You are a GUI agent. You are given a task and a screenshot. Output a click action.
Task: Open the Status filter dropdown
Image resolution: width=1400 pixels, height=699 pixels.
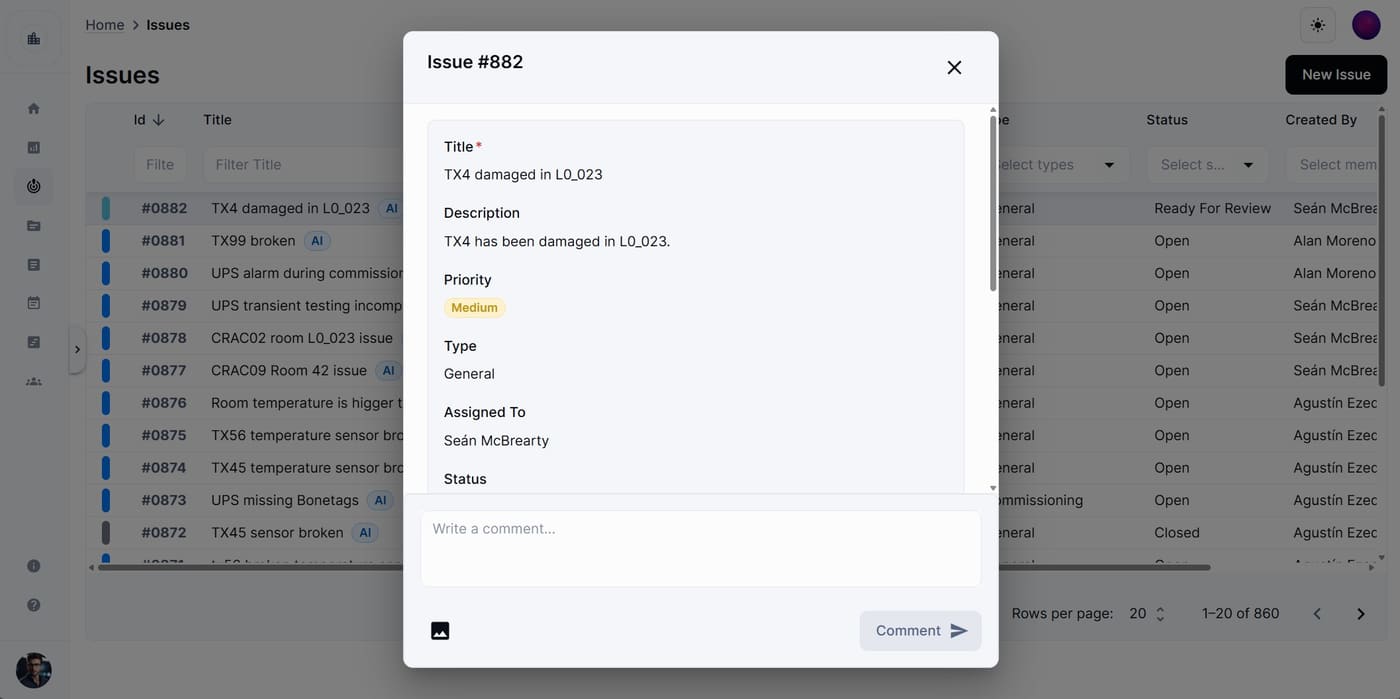tap(1207, 165)
